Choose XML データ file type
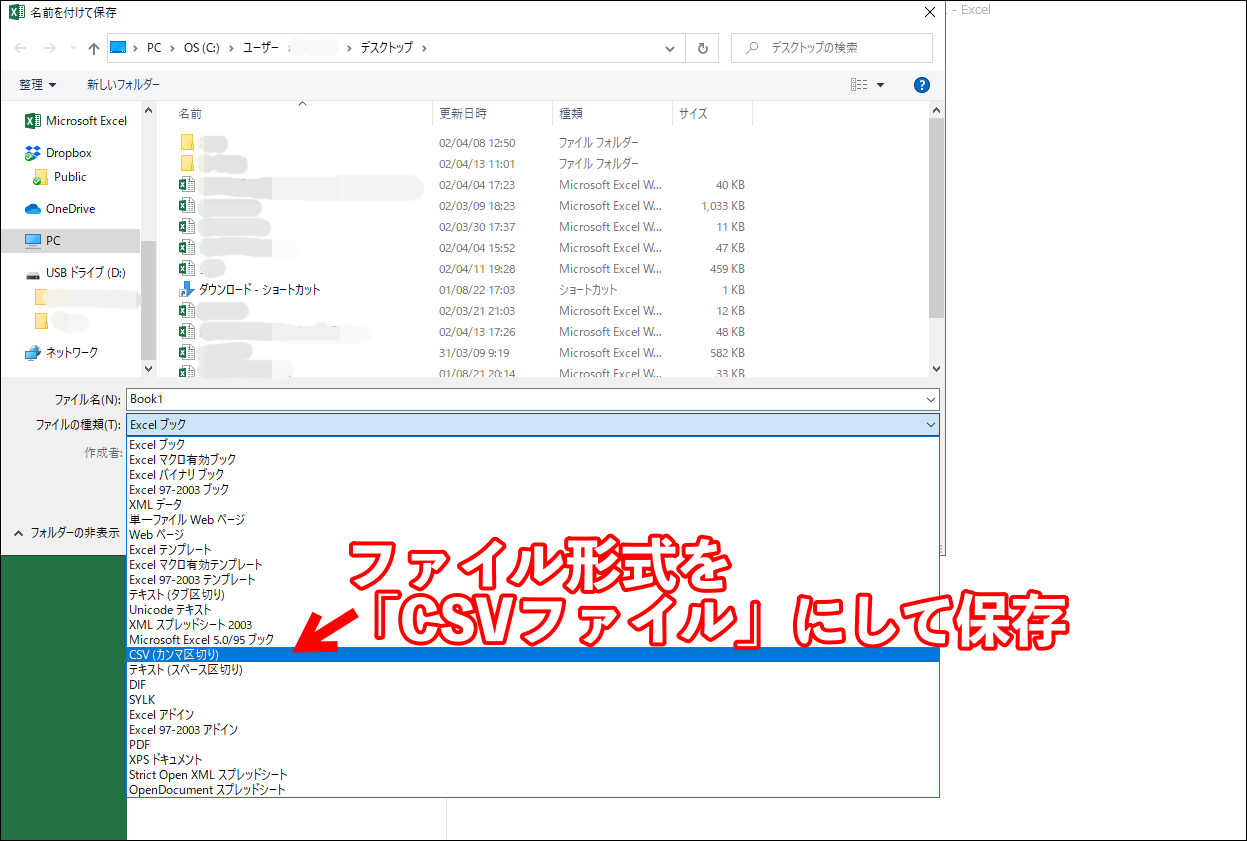Screen dimensions: 1247x841 (533, 505)
